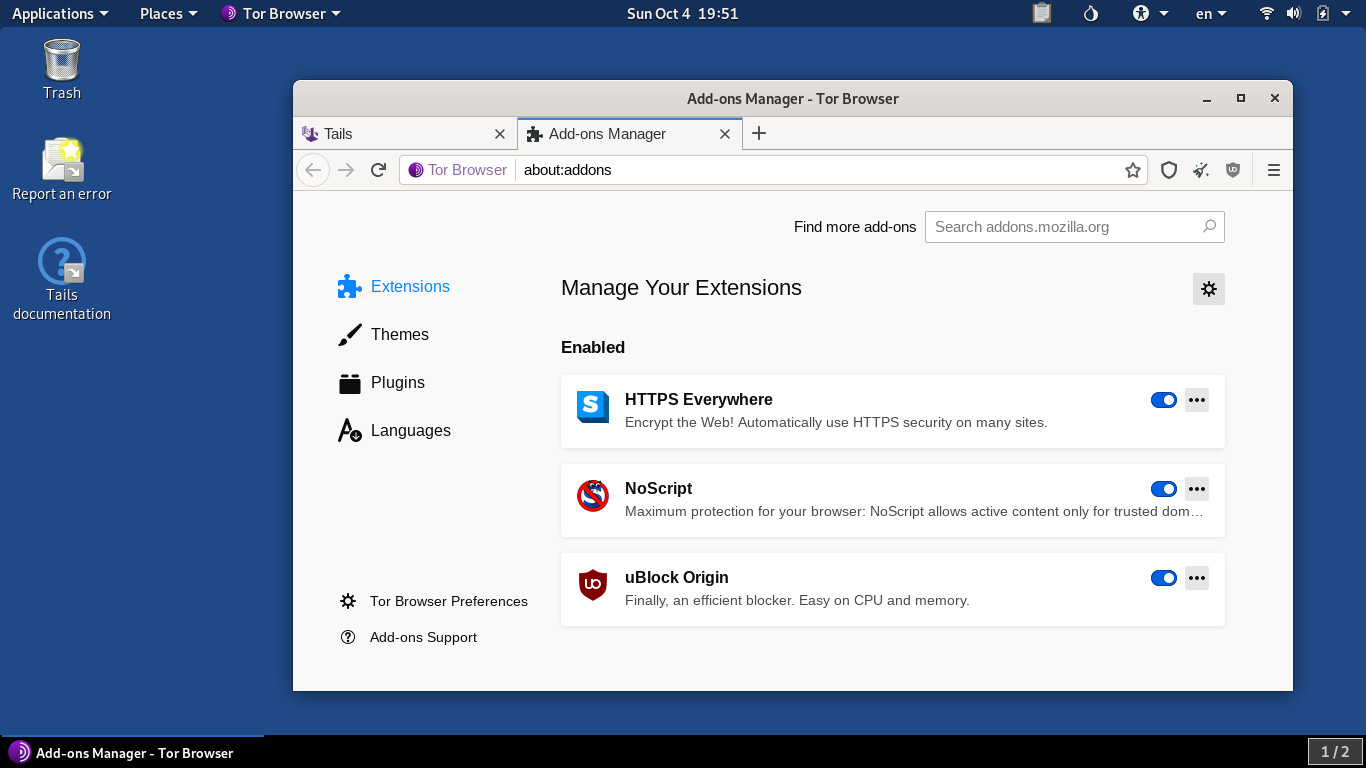Open the 'en' keyboard layout dropdown
The image size is (1366, 768).
coord(1211,13)
